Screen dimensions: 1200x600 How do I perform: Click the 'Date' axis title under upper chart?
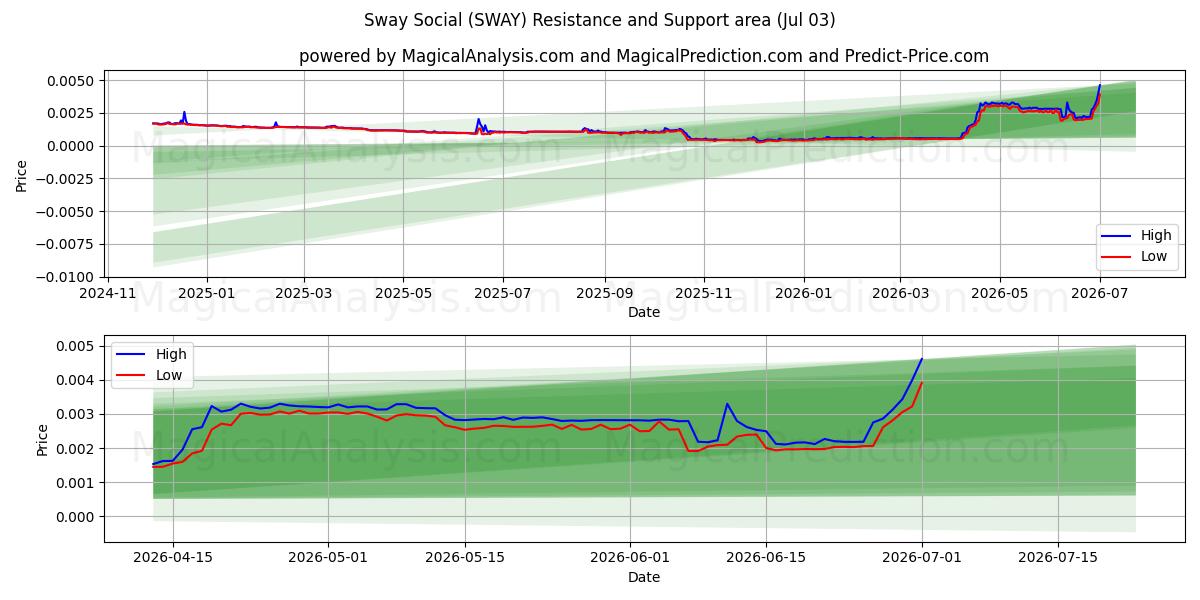click(643, 312)
